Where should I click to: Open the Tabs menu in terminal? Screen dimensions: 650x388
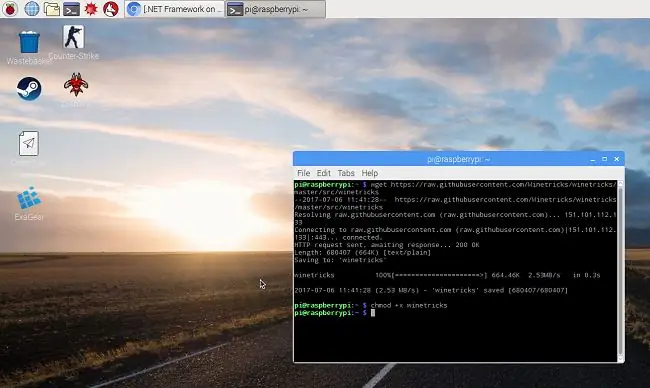[346, 173]
